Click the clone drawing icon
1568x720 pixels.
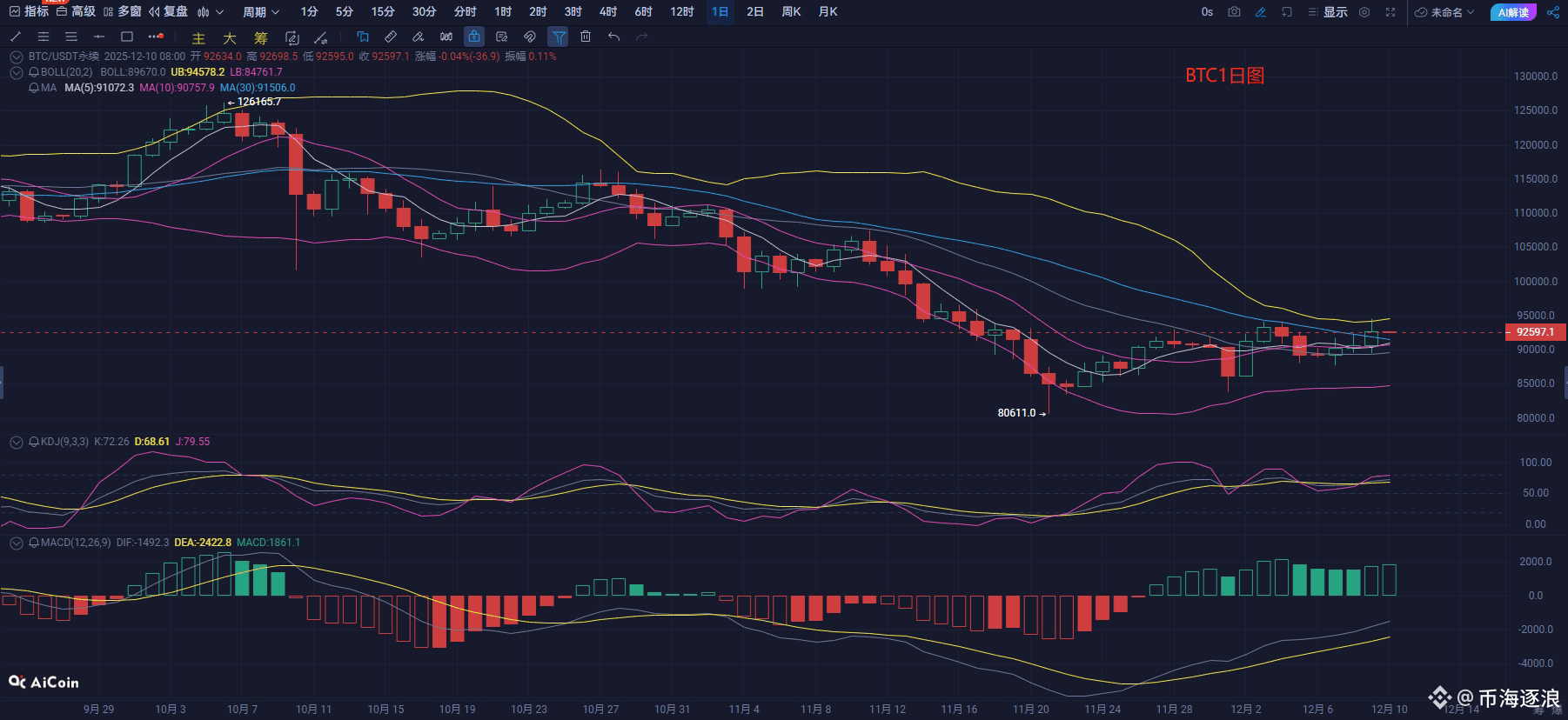tap(363, 37)
